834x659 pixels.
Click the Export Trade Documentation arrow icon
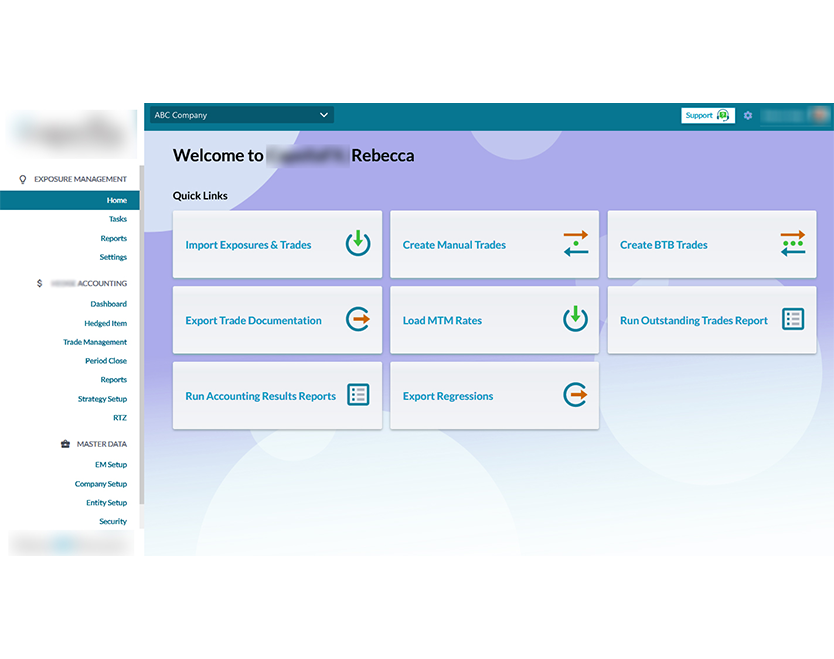(x=358, y=319)
